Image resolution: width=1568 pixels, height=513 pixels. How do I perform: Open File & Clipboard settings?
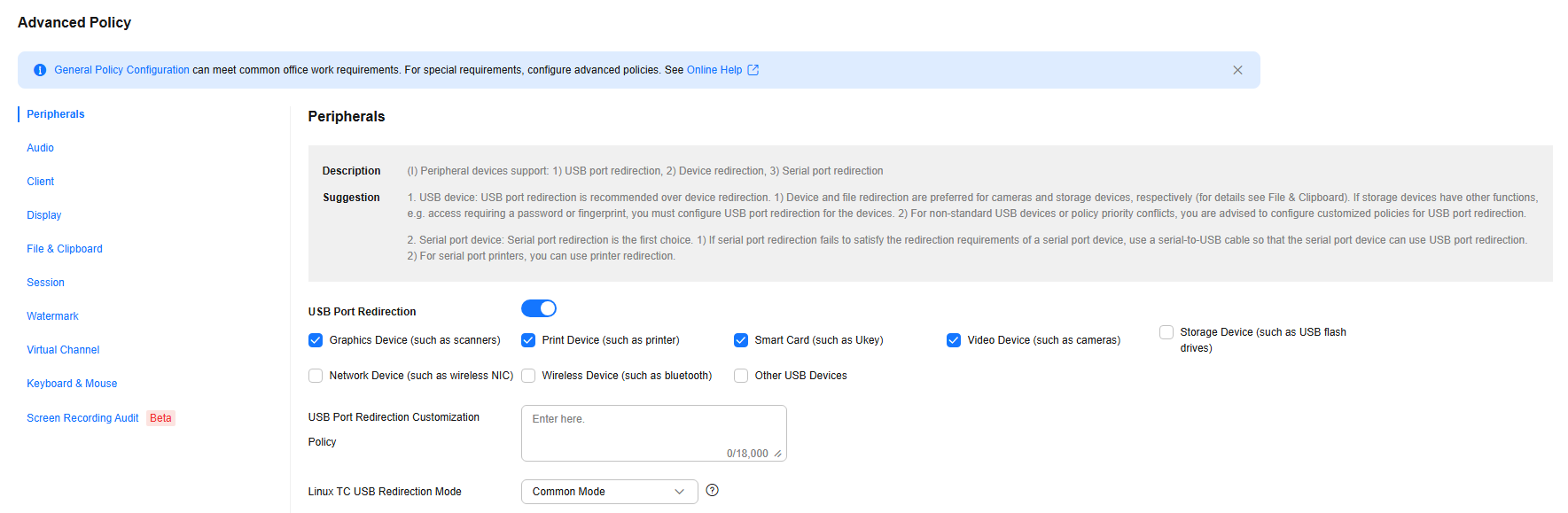point(65,249)
